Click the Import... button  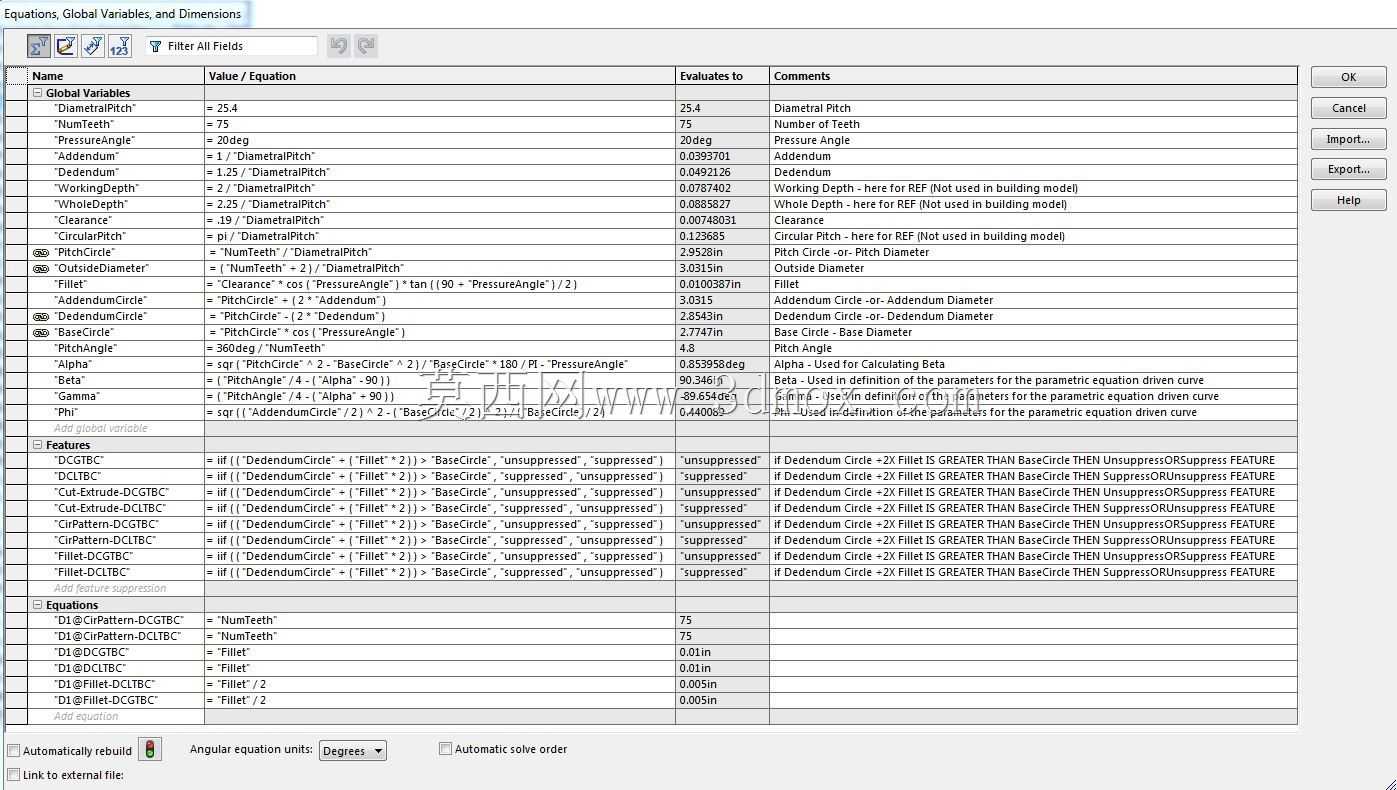click(1349, 139)
